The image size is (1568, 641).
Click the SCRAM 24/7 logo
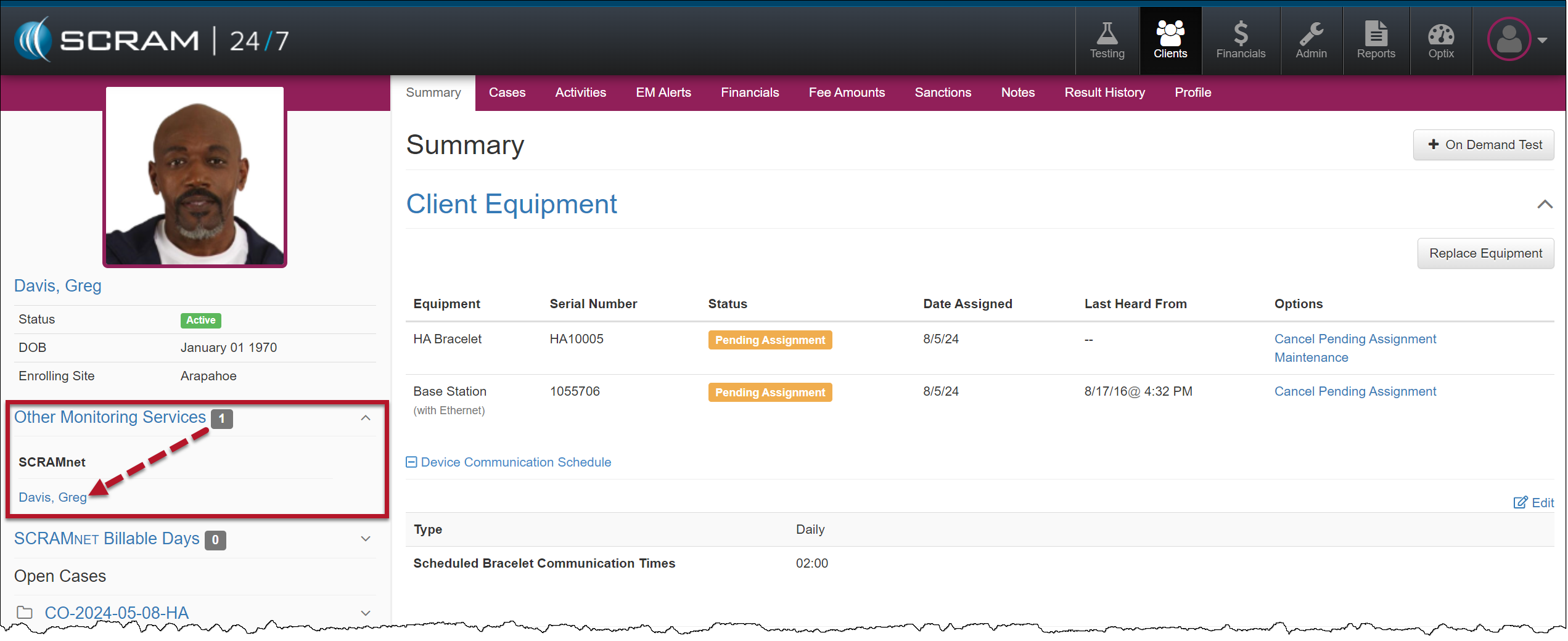coord(152,41)
